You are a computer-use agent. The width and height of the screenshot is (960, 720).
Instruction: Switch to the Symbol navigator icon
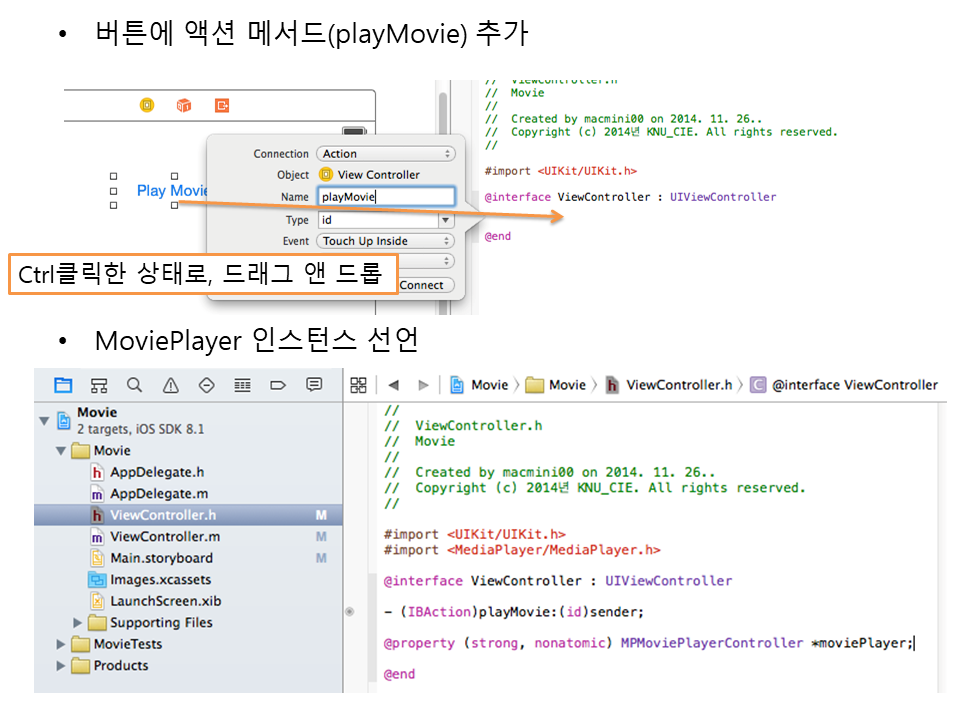click(x=99, y=385)
